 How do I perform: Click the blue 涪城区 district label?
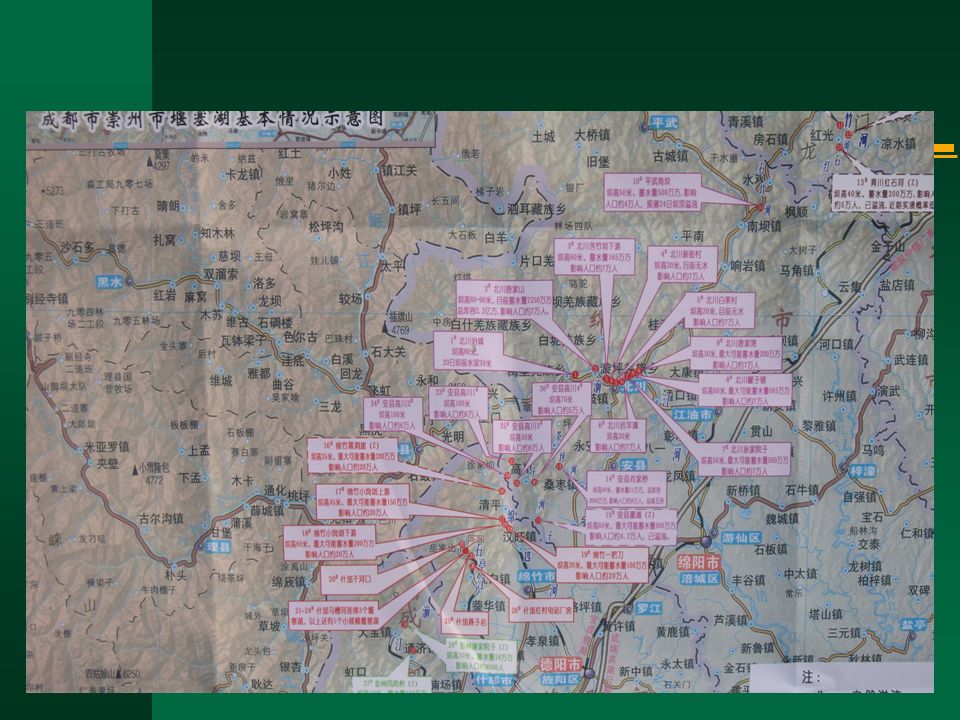tap(699, 579)
